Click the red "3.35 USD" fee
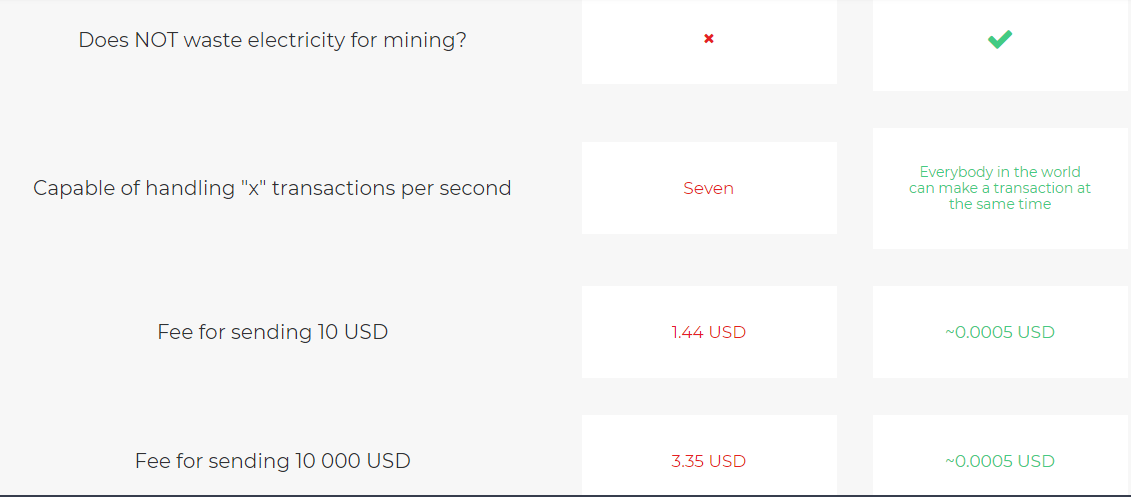The width and height of the screenshot is (1131, 497). 708,461
